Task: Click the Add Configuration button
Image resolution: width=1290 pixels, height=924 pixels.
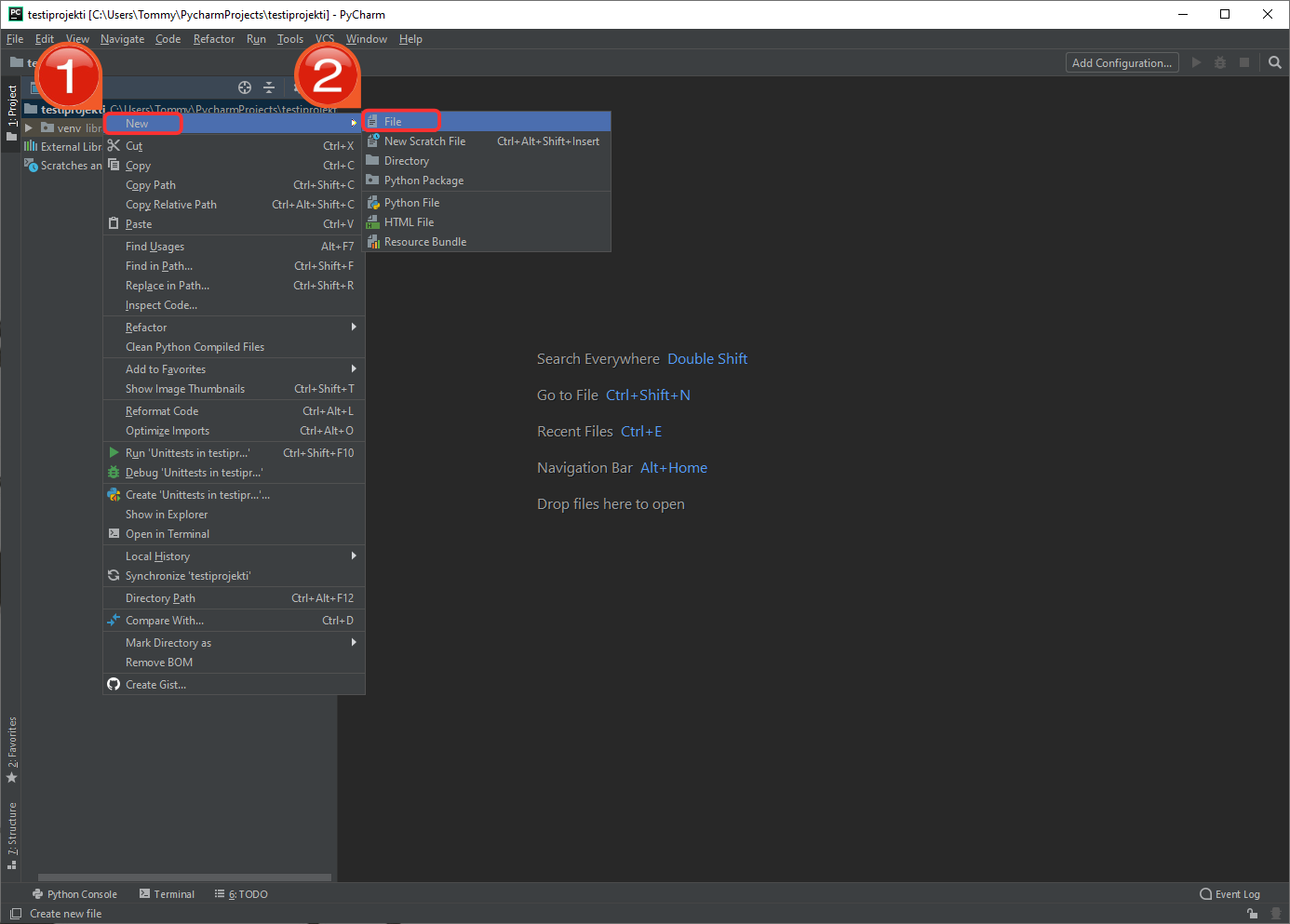Action: click(1122, 63)
